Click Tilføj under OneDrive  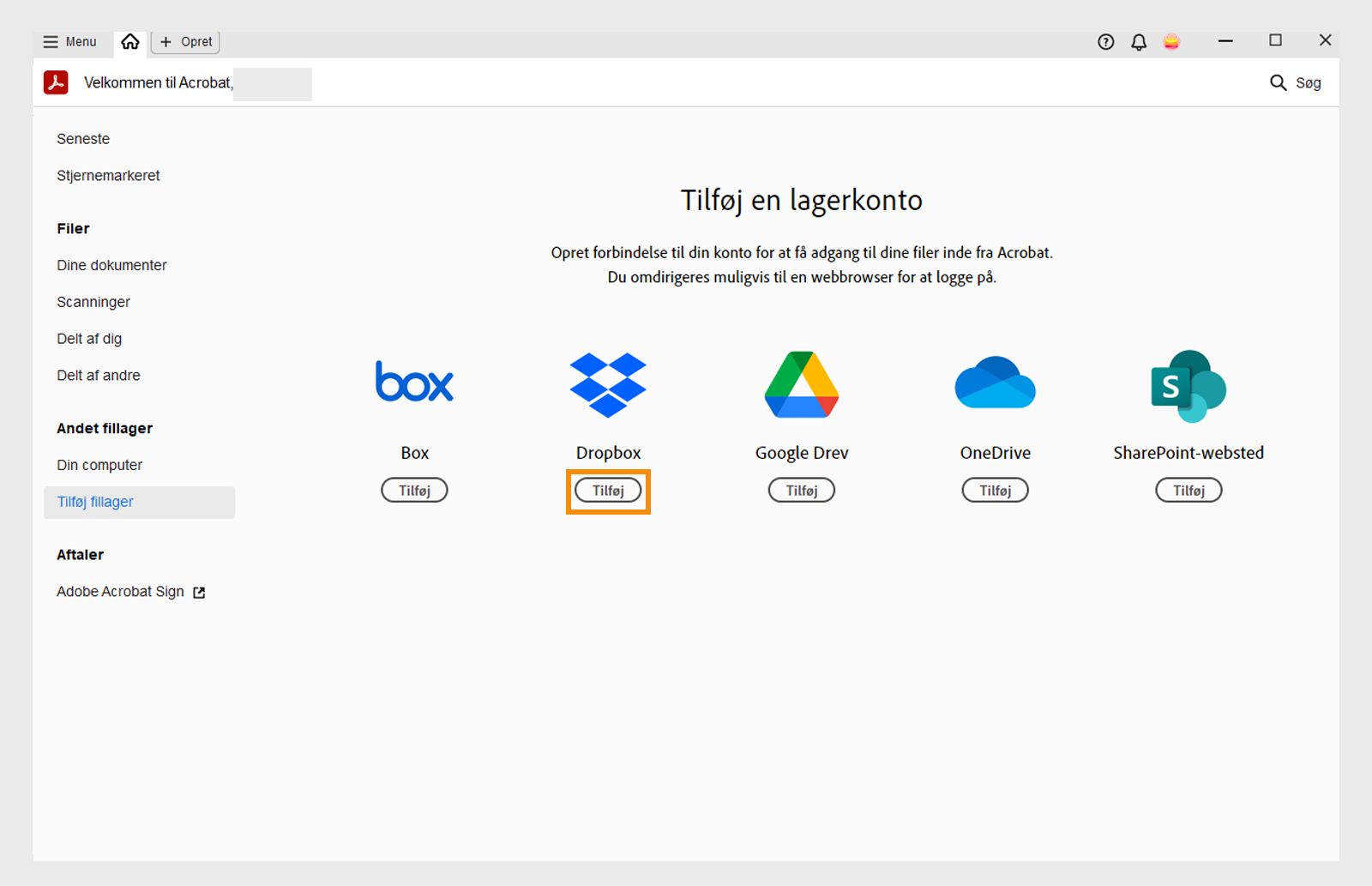coord(994,490)
